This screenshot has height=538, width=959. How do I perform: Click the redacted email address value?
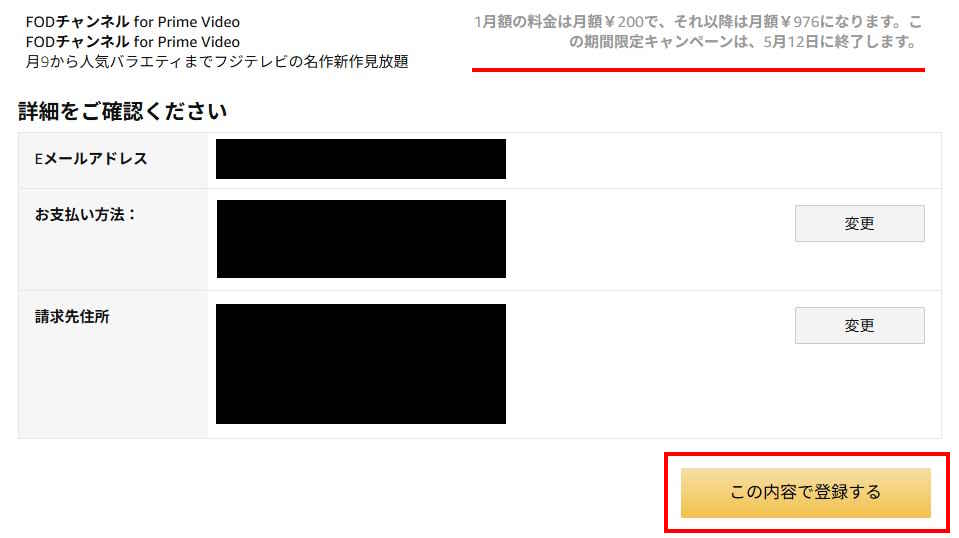[361, 159]
